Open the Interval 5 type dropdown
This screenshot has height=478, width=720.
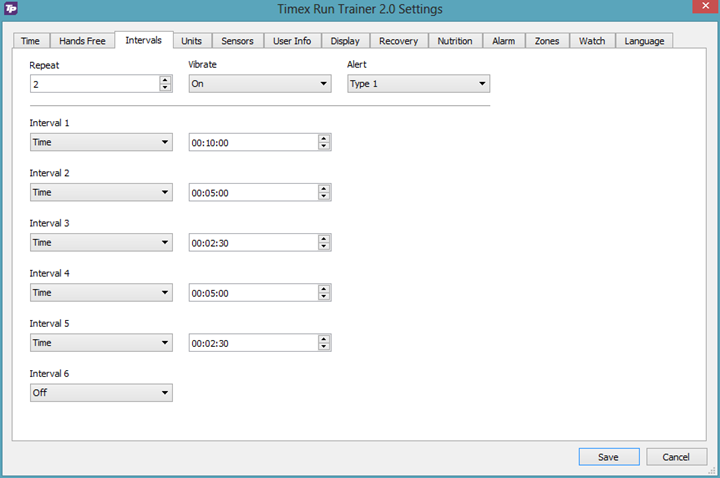pyautogui.click(x=101, y=343)
